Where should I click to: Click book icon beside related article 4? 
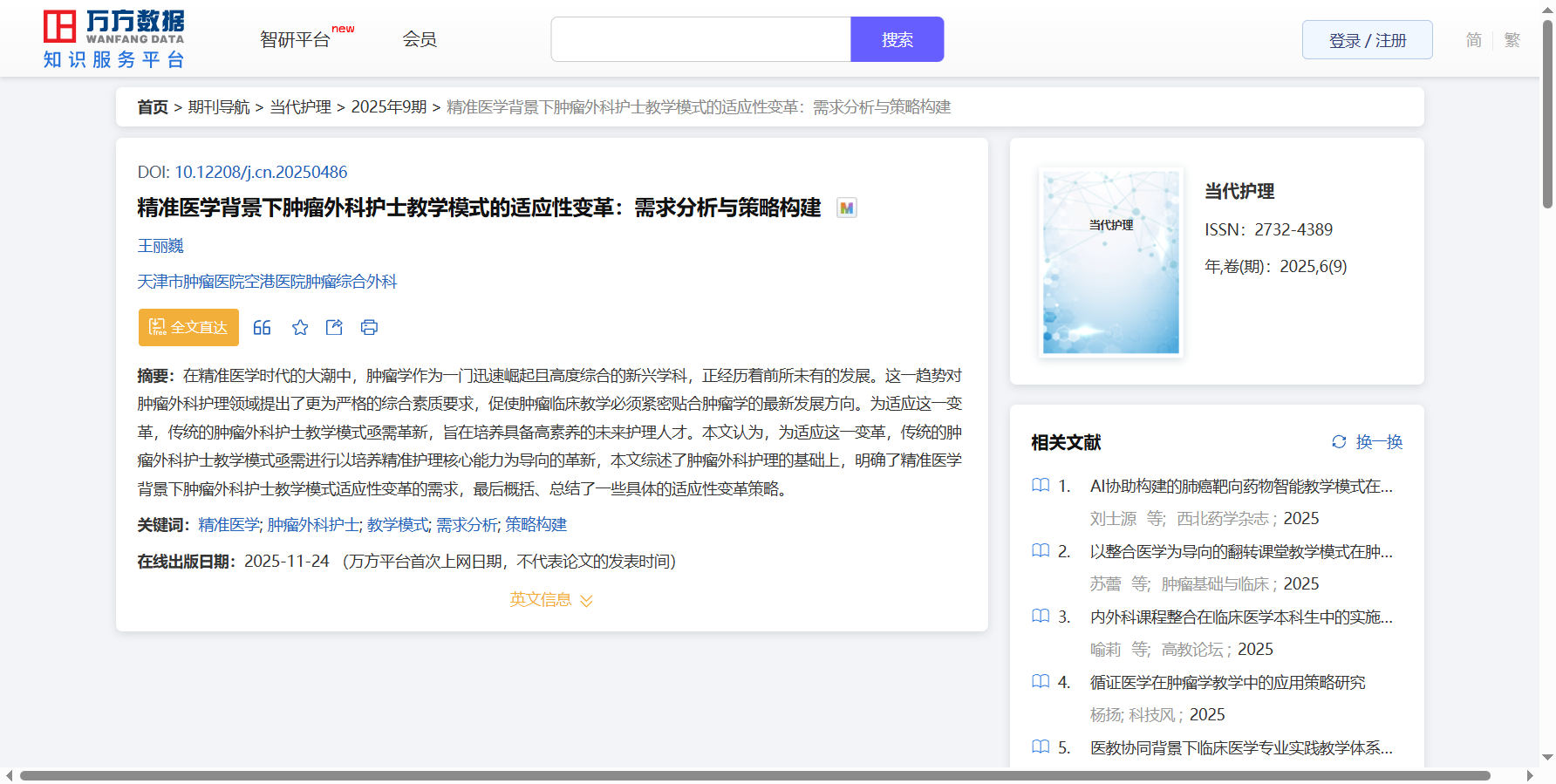(x=1041, y=682)
